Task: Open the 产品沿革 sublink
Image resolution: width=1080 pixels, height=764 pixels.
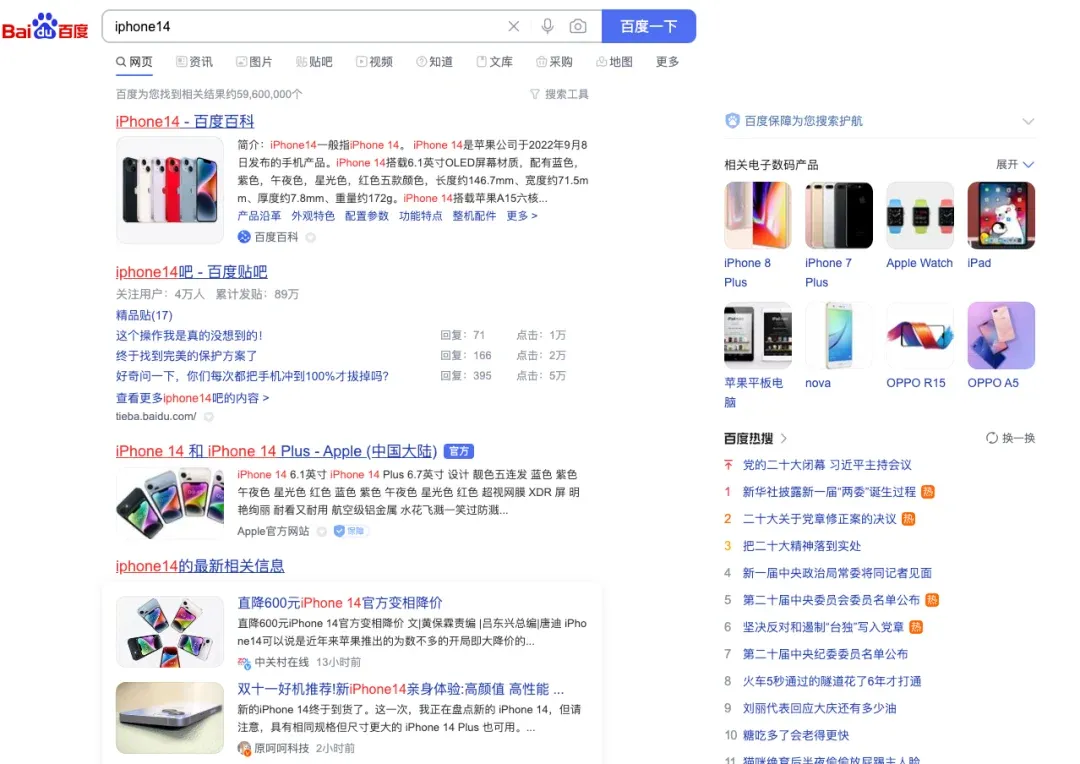Action: pyautogui.click(x=259, y=216)
